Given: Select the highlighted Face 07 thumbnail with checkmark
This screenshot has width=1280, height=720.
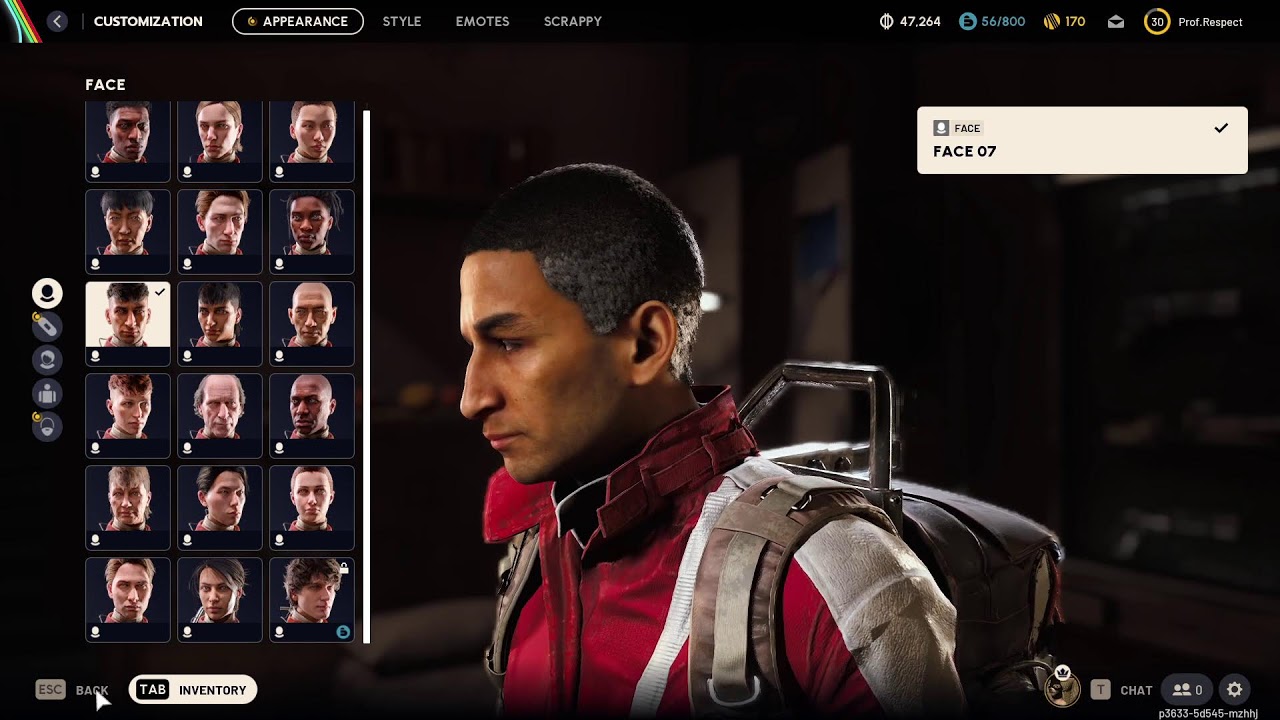Looking at the screenshot, I should pos(128,324).
